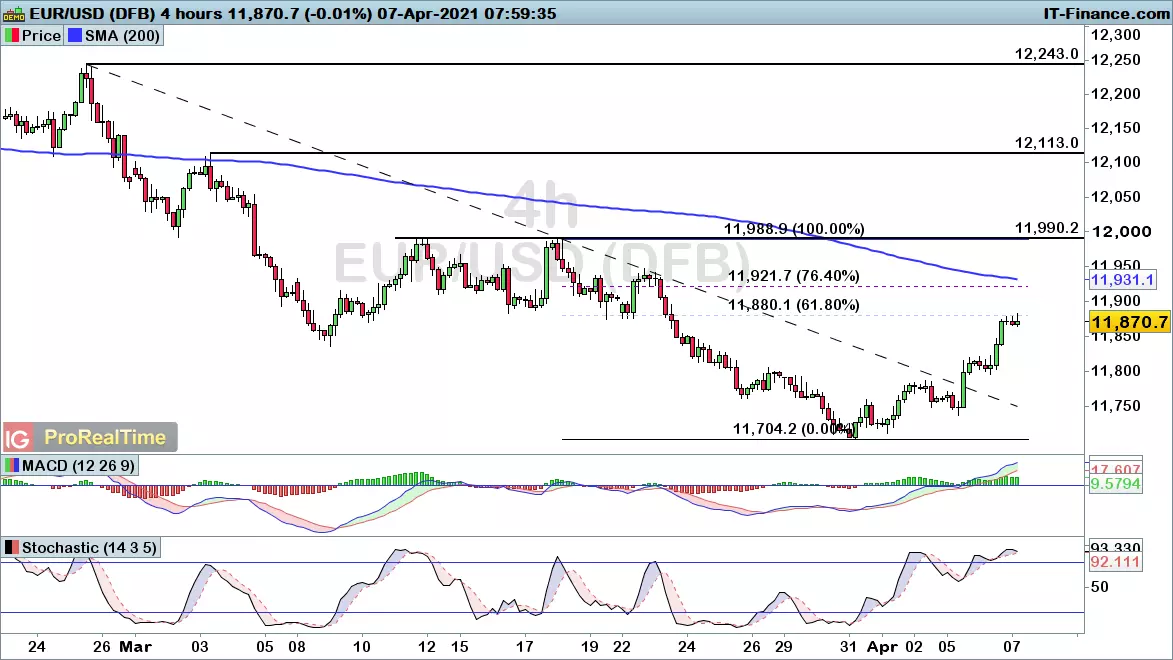Open Stochastic (14 3 5) indicator settings

[x=89, y=548]
